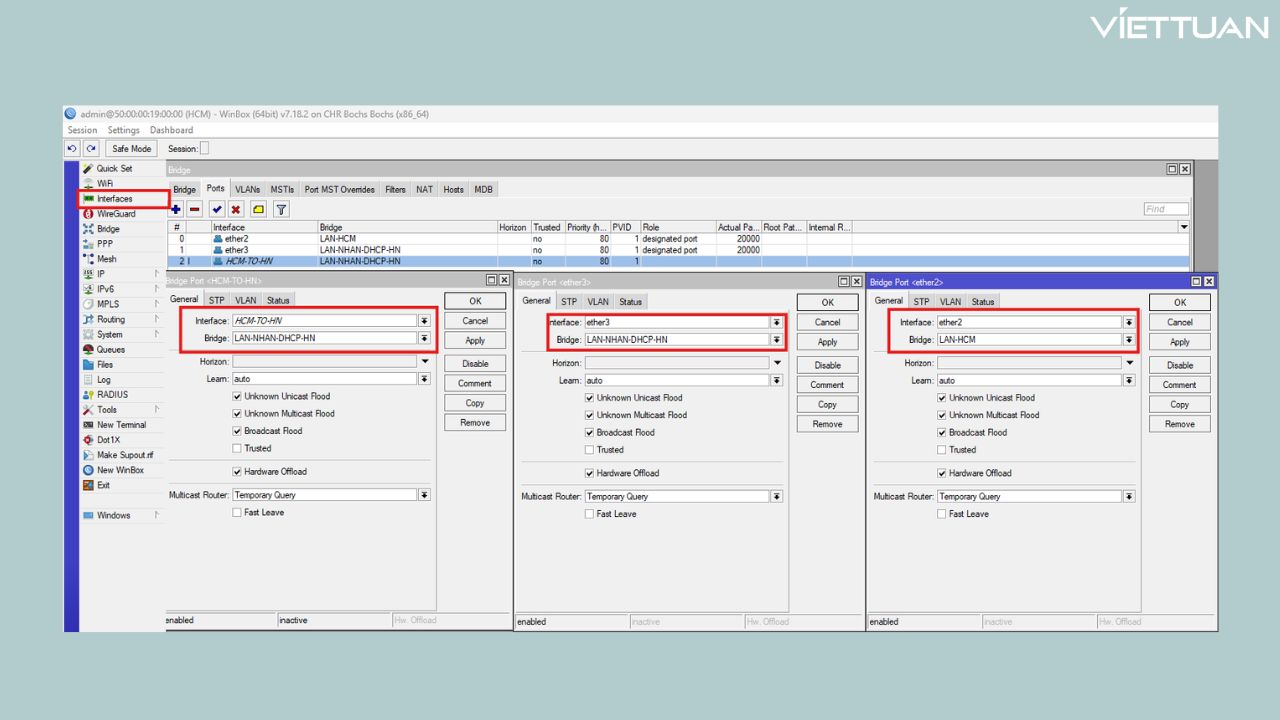Open Multicast Router dropdown in ether2 dialog

click(x=1128, y=497)
